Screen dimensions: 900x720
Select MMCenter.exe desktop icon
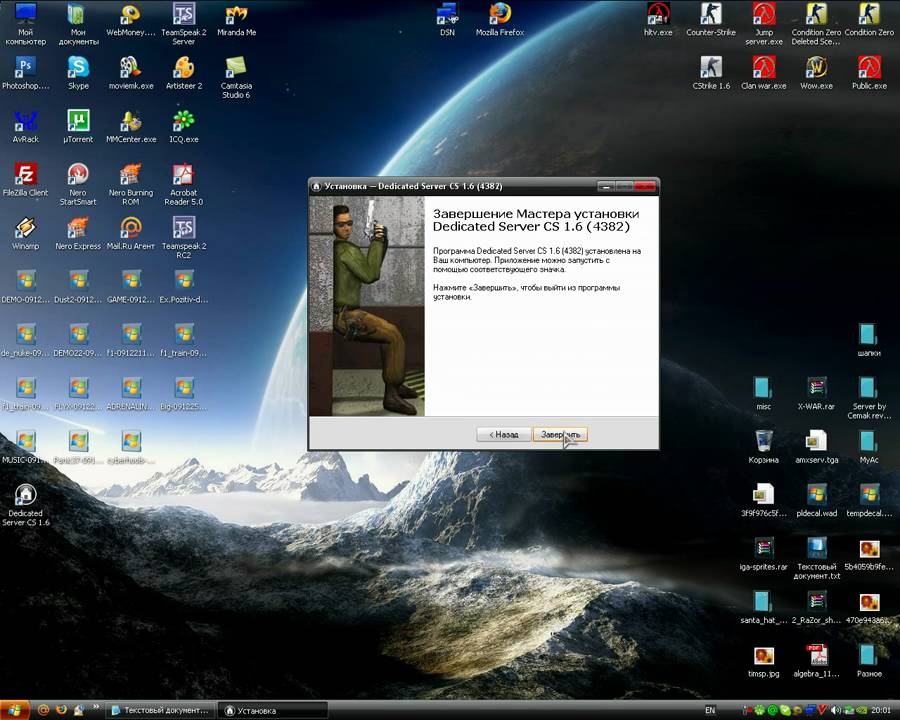coord(131,127)
